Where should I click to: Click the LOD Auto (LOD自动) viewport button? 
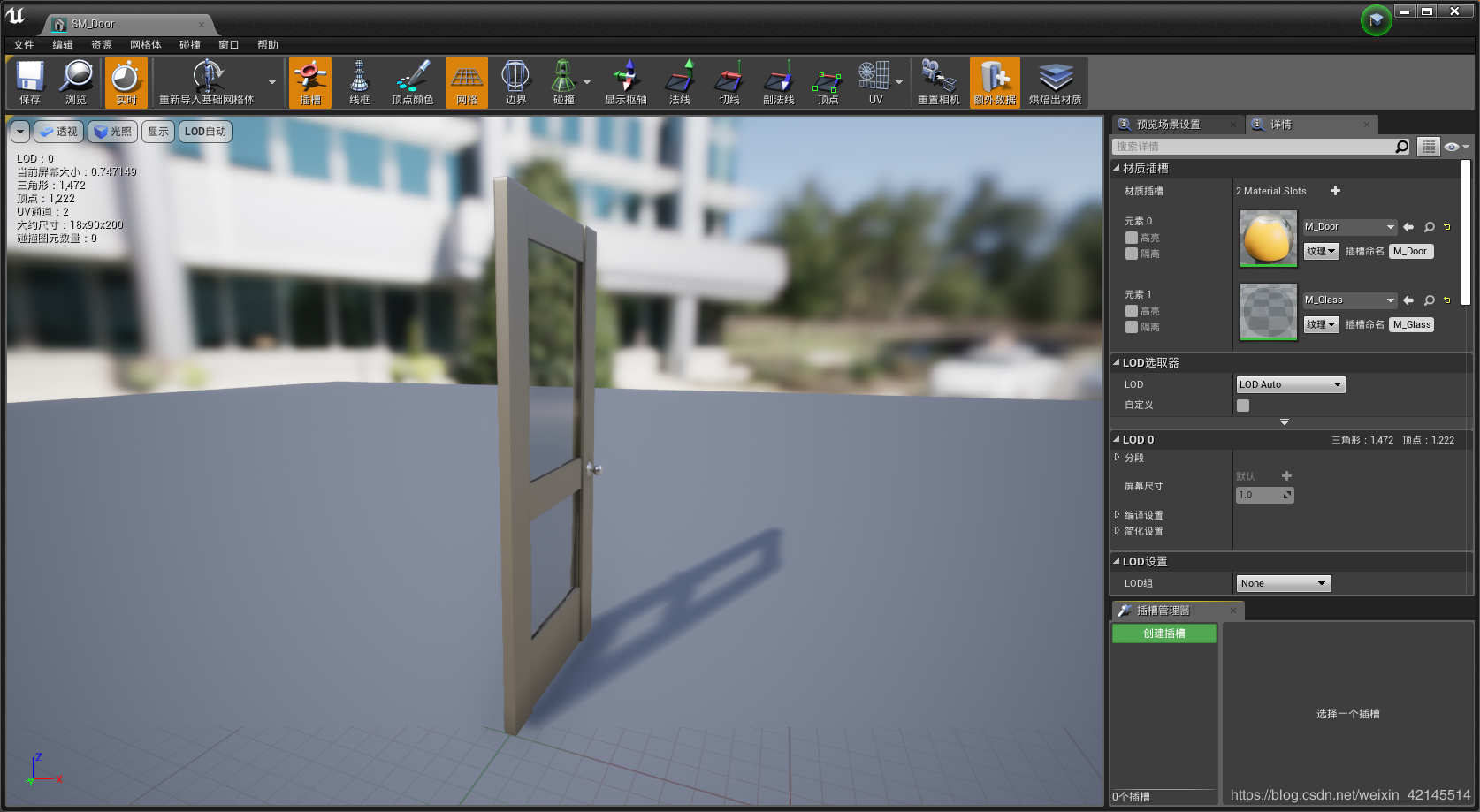(x=205, y=132)
